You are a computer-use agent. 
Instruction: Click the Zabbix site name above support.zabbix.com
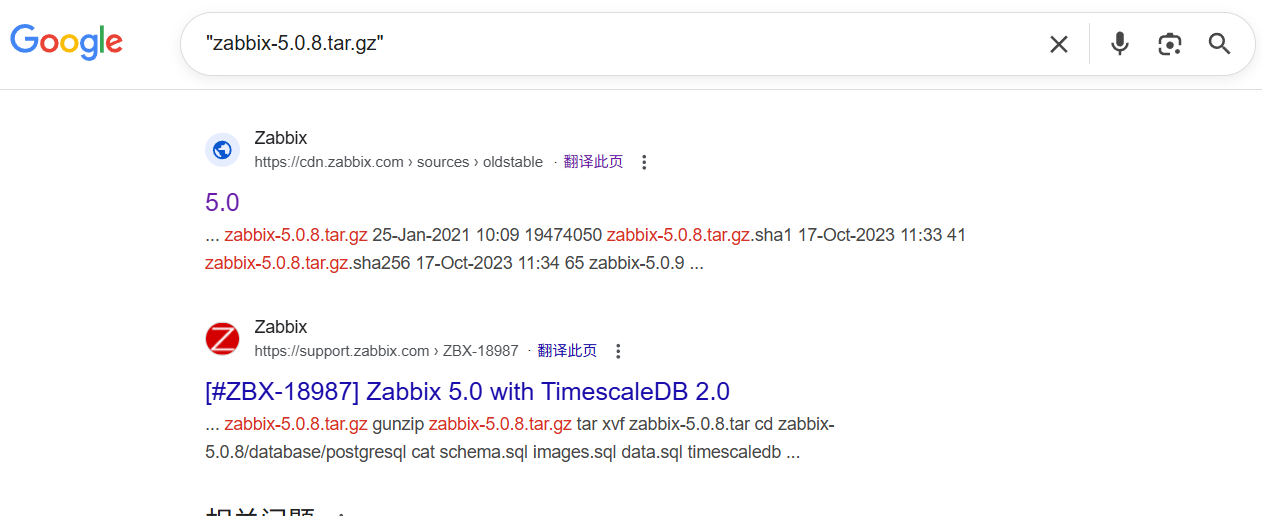click(280, 327)
